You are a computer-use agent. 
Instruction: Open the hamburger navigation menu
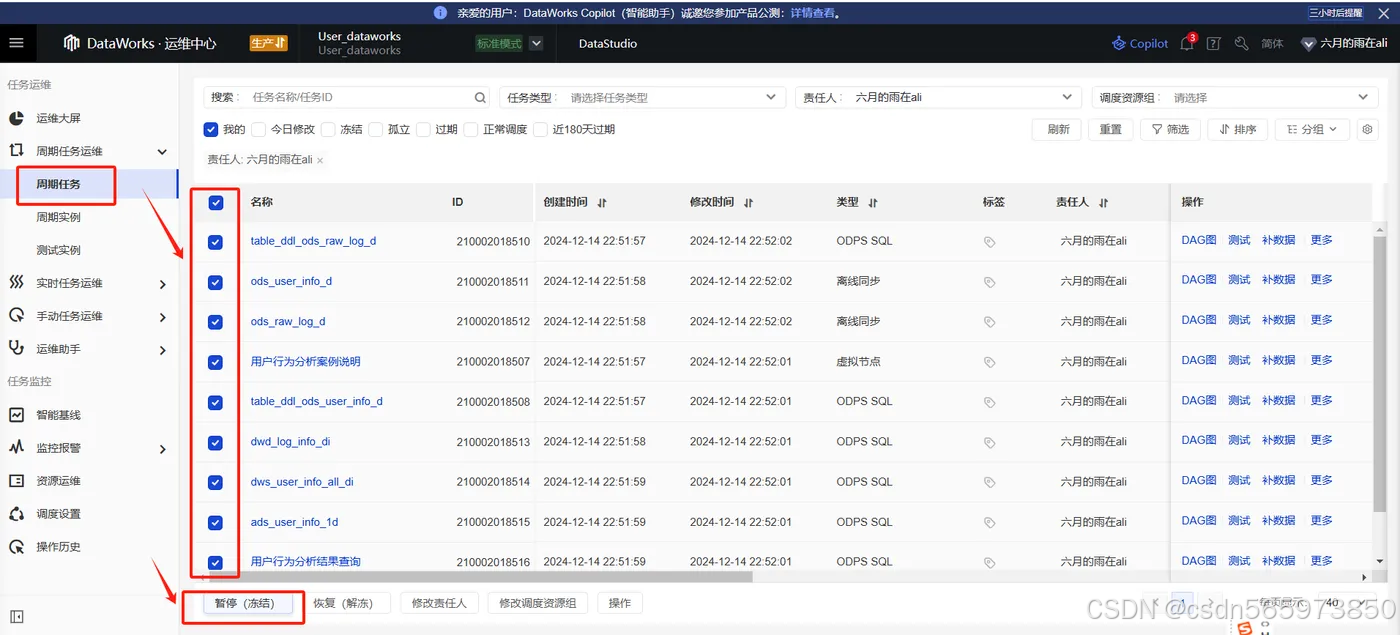15,43
